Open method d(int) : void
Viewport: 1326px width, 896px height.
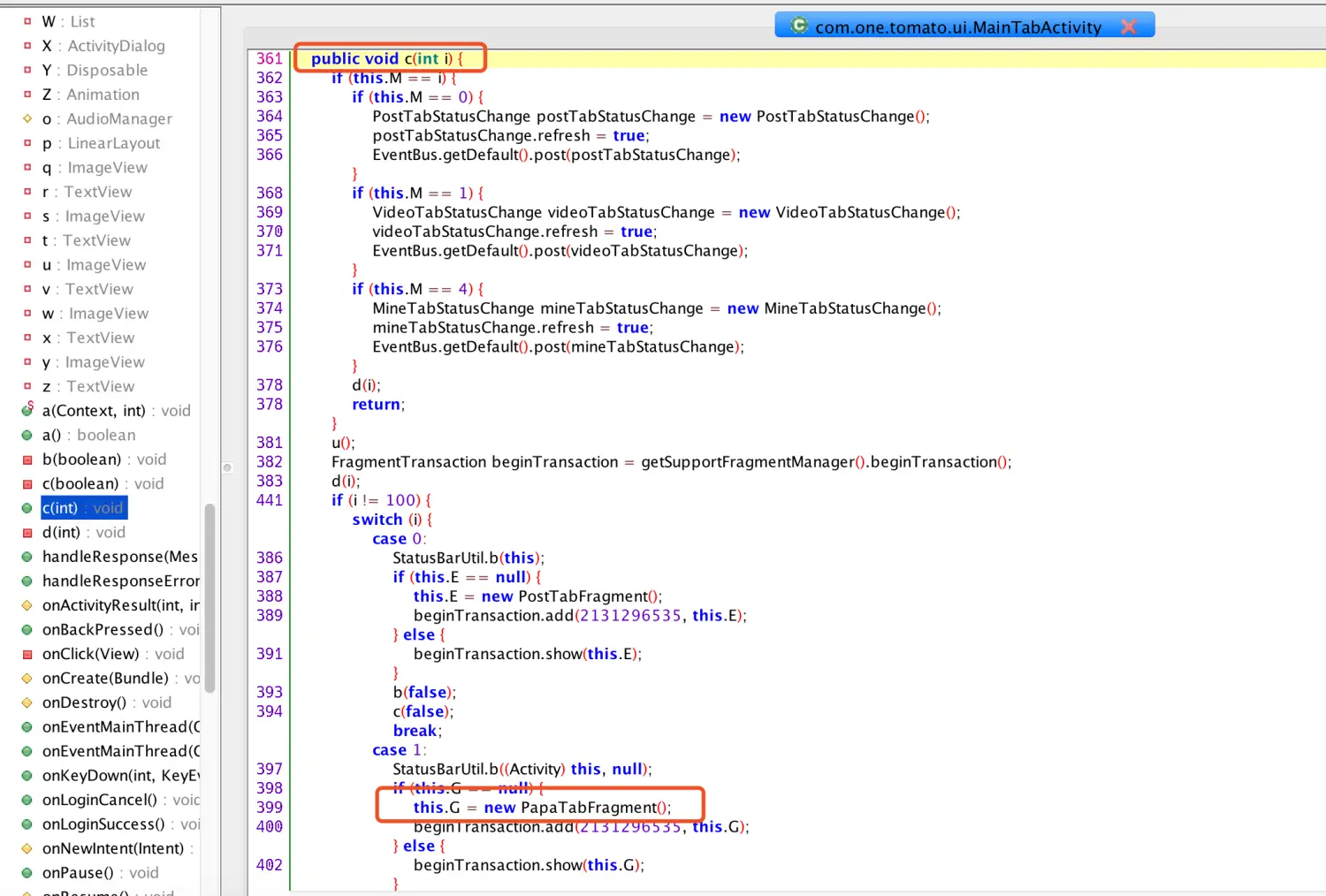pyautogui.click(x=84, y=532)
